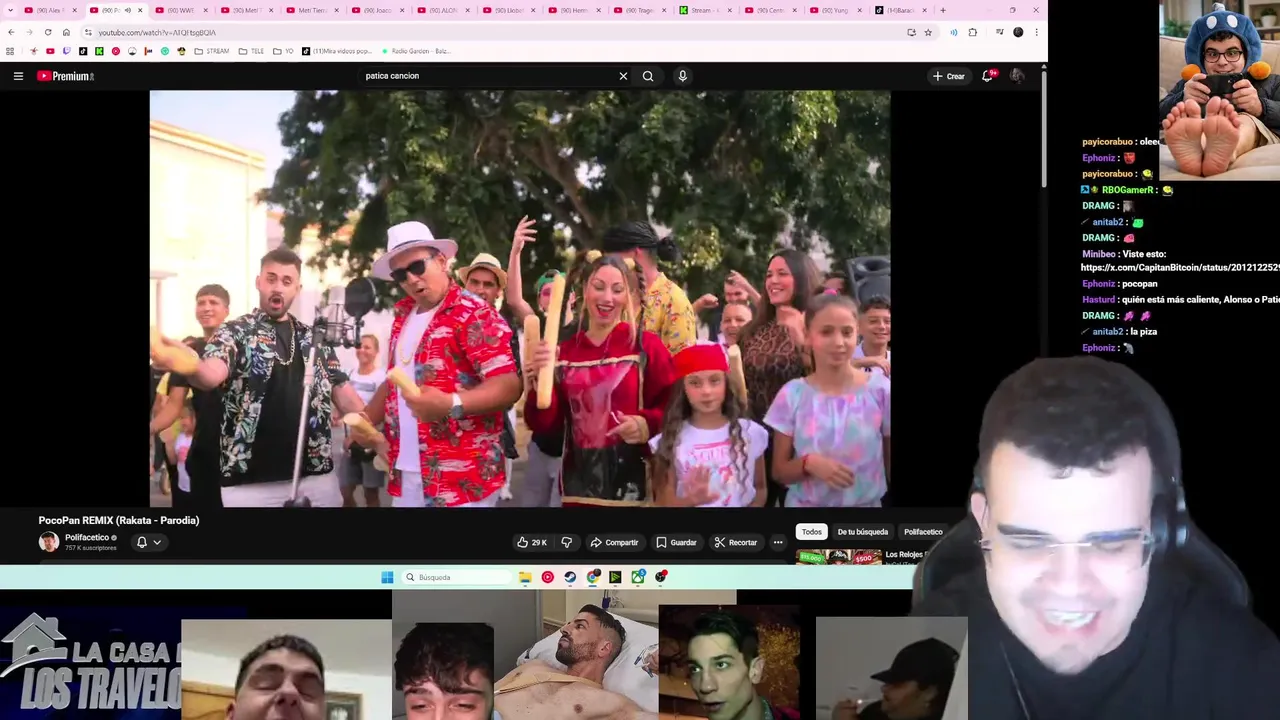This screenshot has height=720, width=1280.
Task: Click the browser address bar URL
Action: click(157, 32)
